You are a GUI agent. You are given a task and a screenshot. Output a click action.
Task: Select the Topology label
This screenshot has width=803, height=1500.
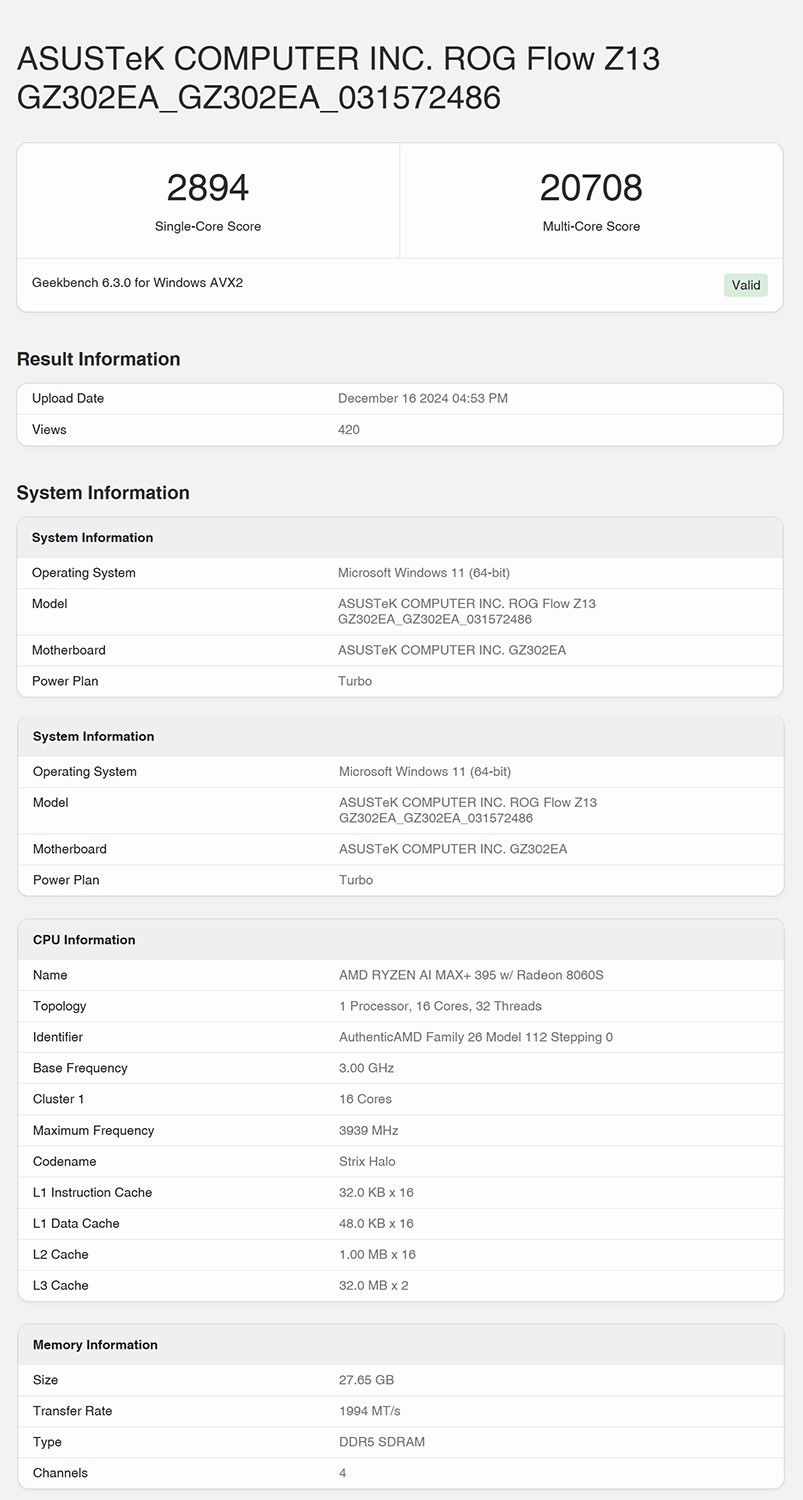click(60, 1006)
